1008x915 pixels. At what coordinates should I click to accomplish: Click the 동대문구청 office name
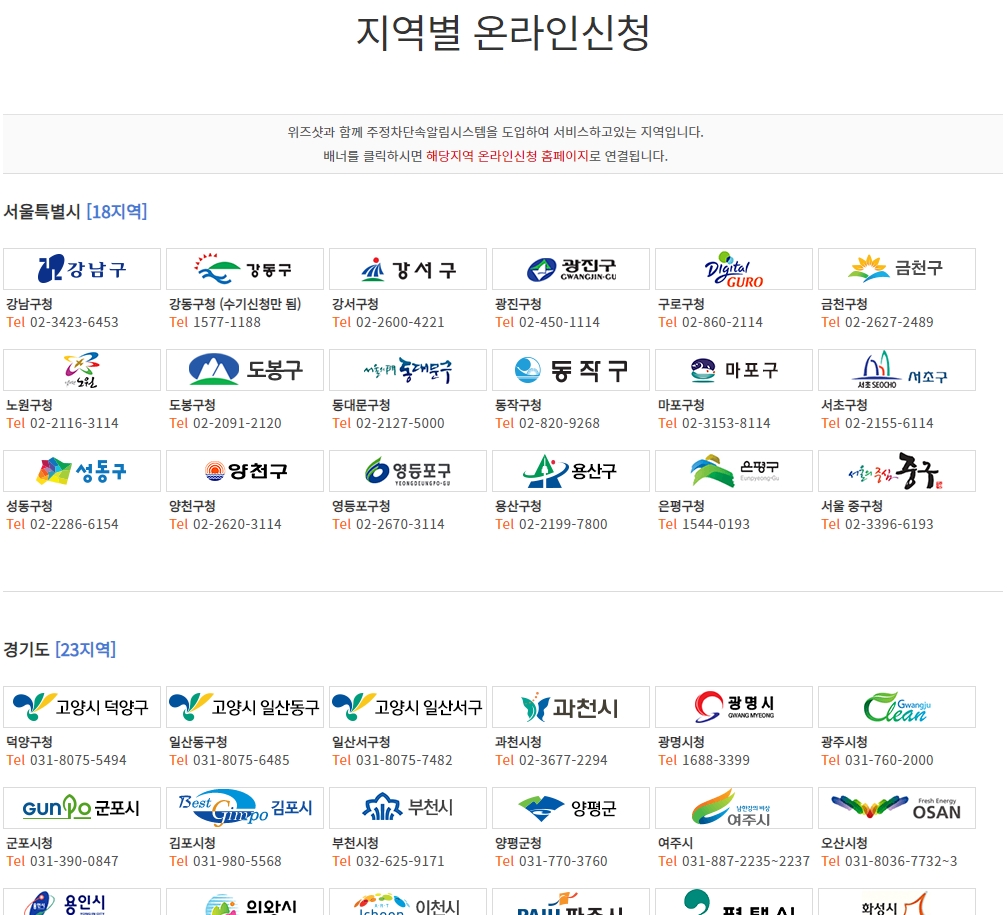coord(361,405)
